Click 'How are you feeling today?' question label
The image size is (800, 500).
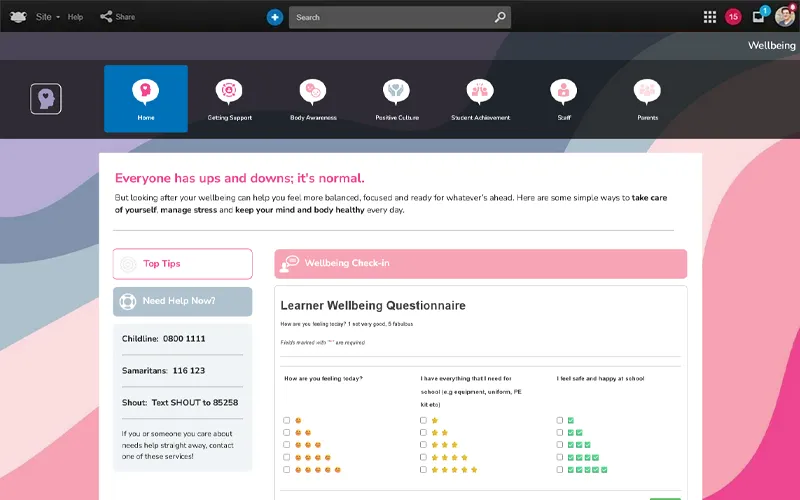click(323, 379)
